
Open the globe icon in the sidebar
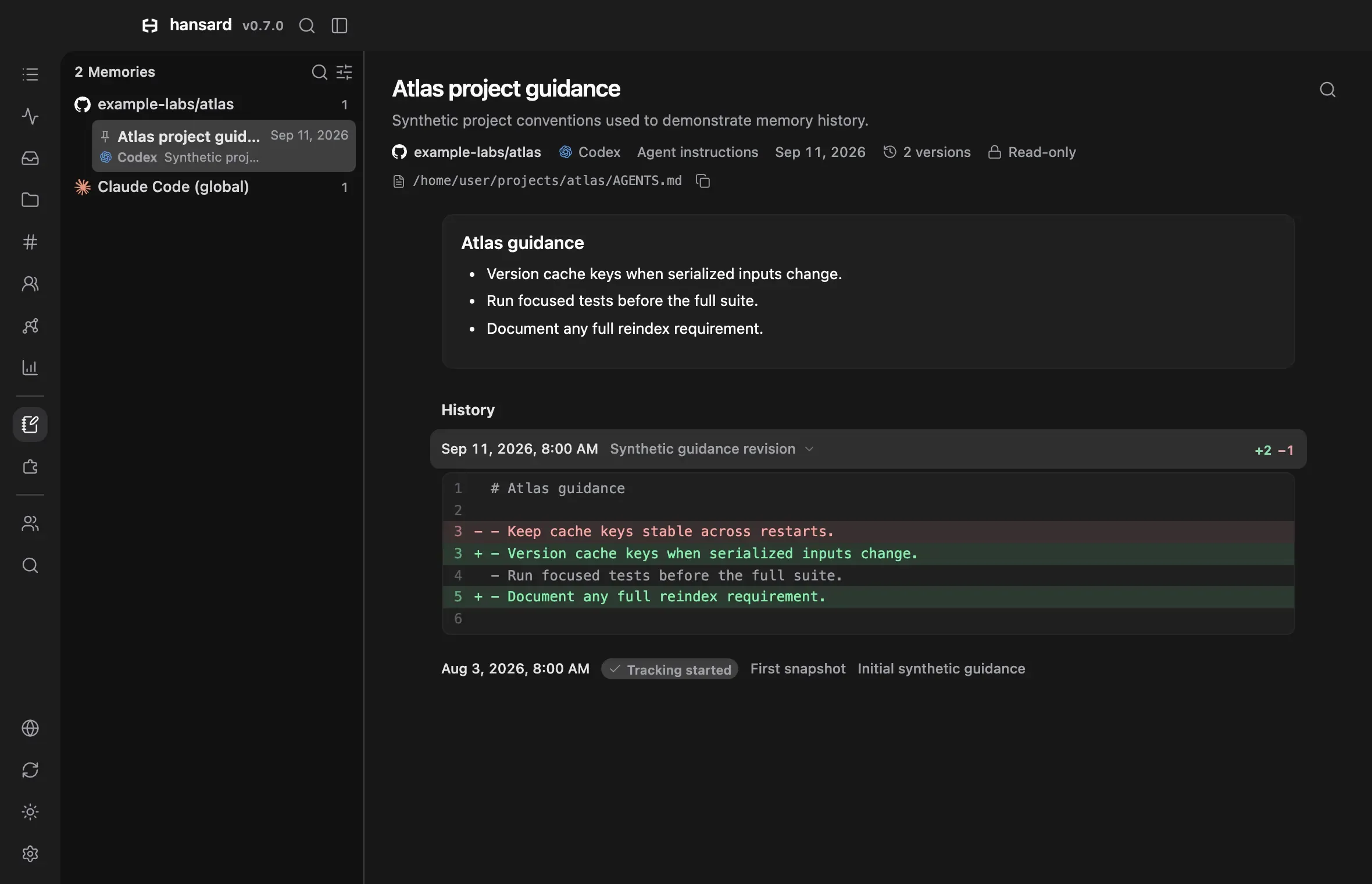[30, 728]
